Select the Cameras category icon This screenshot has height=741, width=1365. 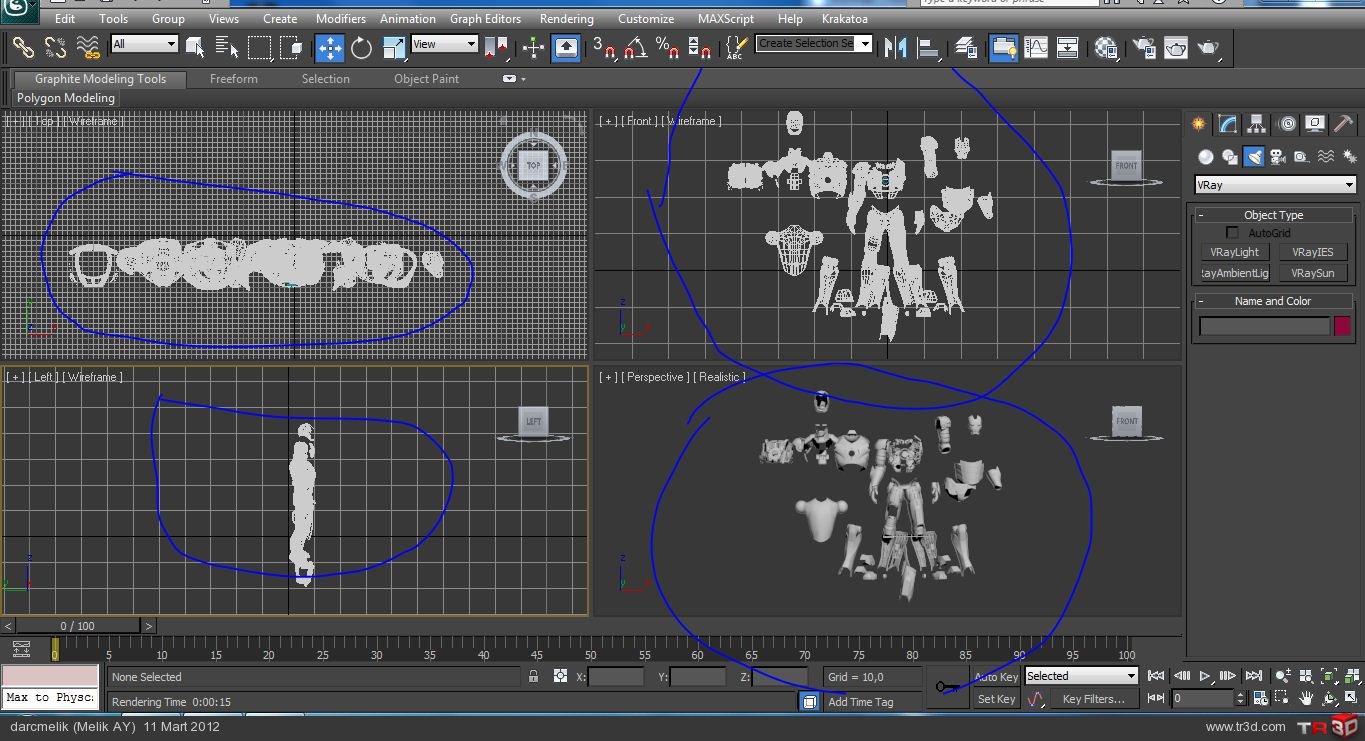click(x=1277, y=157)
